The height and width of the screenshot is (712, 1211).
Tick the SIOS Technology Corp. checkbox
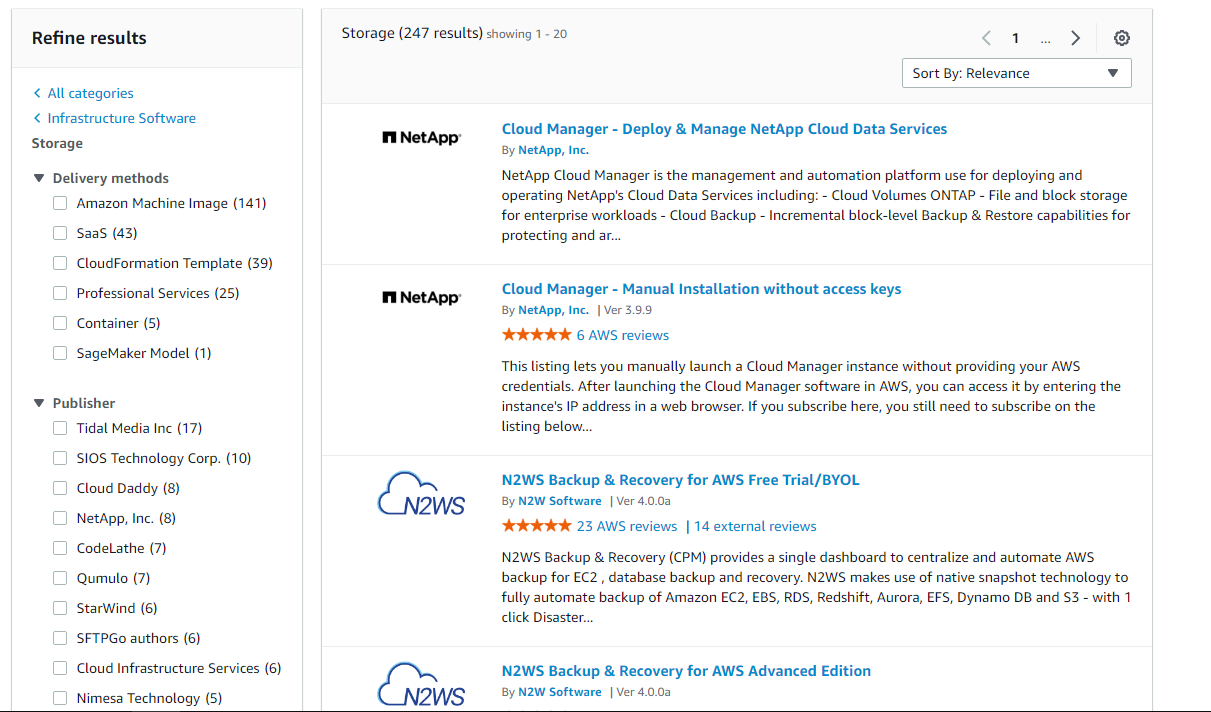(60, 458)
